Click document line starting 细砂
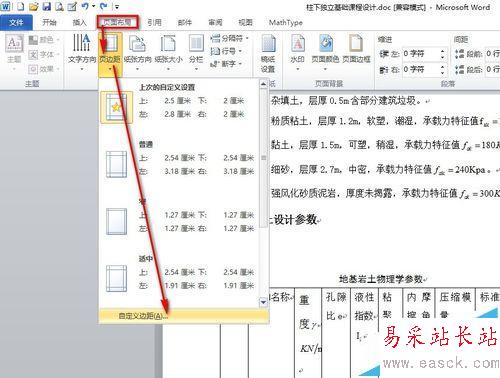The width and height of the screenshot is (500, 378). coord(381,170)
